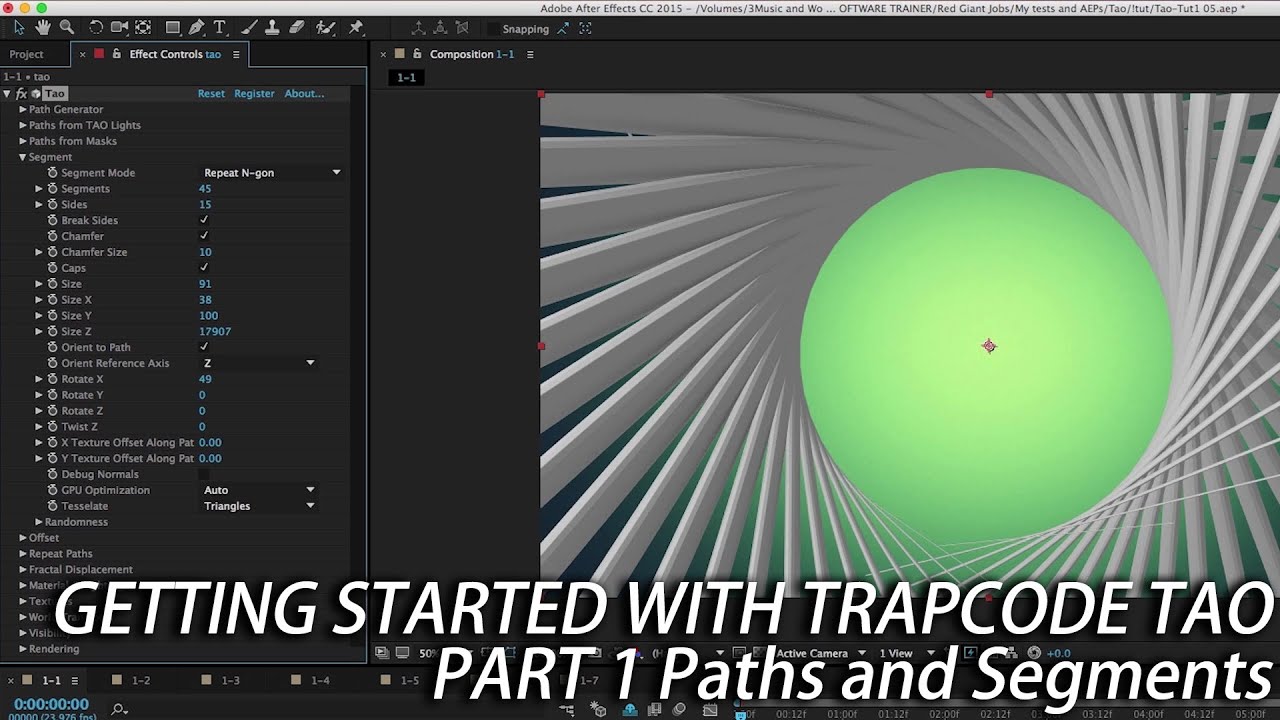Select the Hand tool
Viewport: 1280px width, 720px height.
43,28
